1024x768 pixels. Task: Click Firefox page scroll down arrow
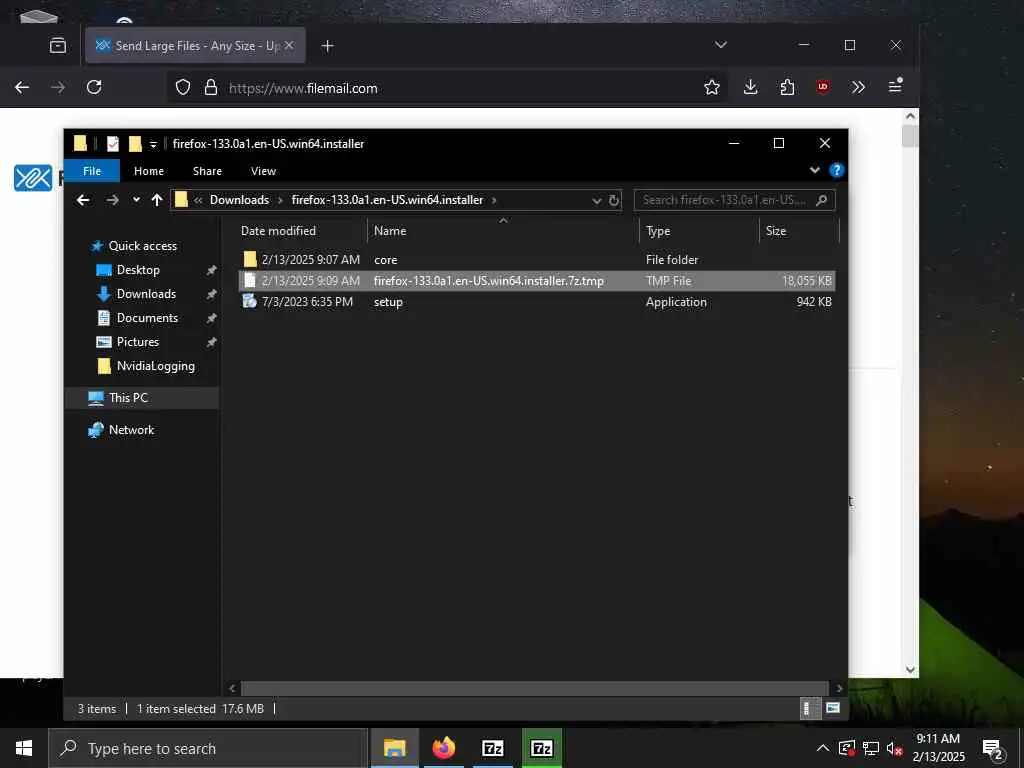910,670
